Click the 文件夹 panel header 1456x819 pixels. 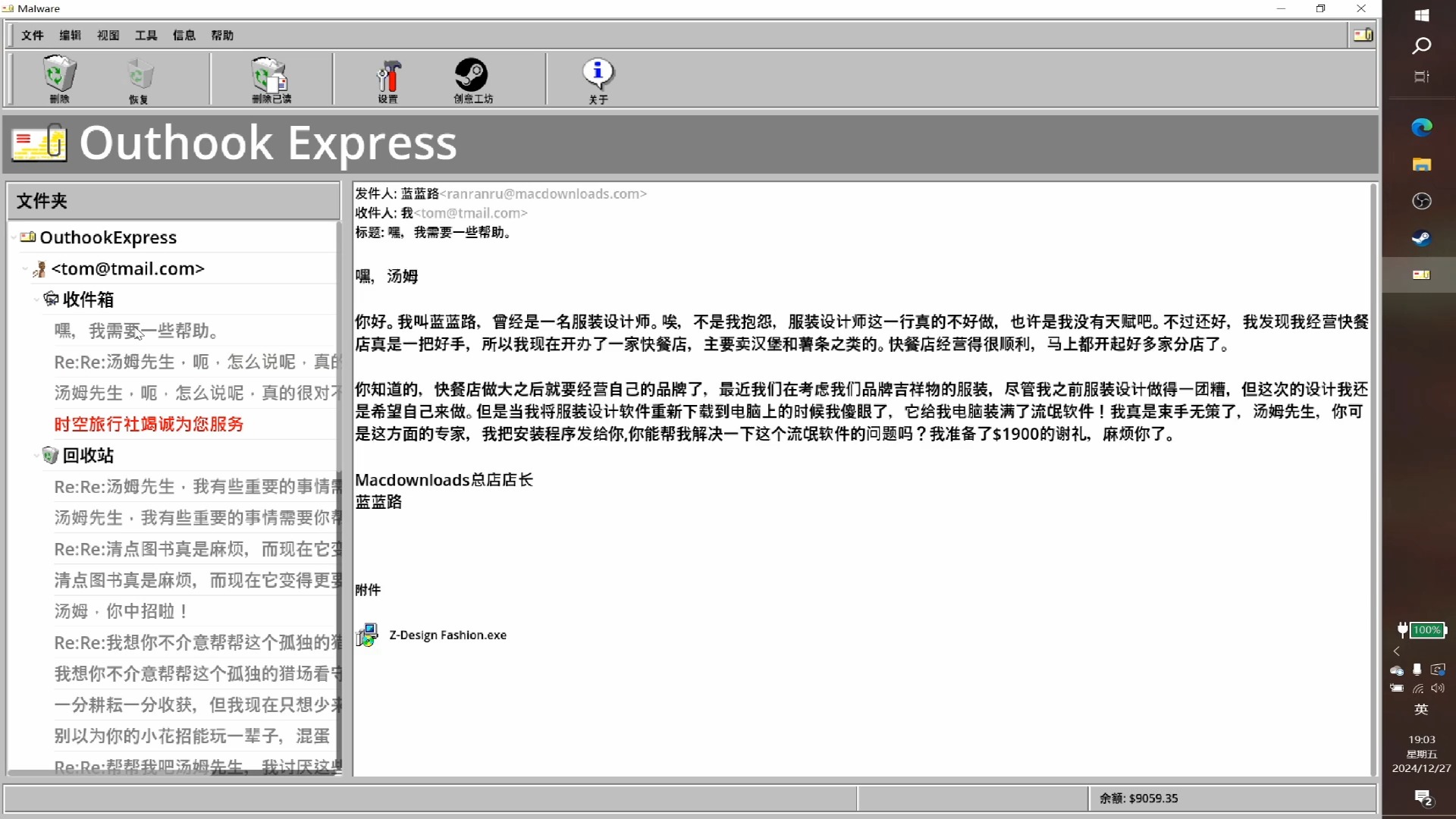point(173,201)
